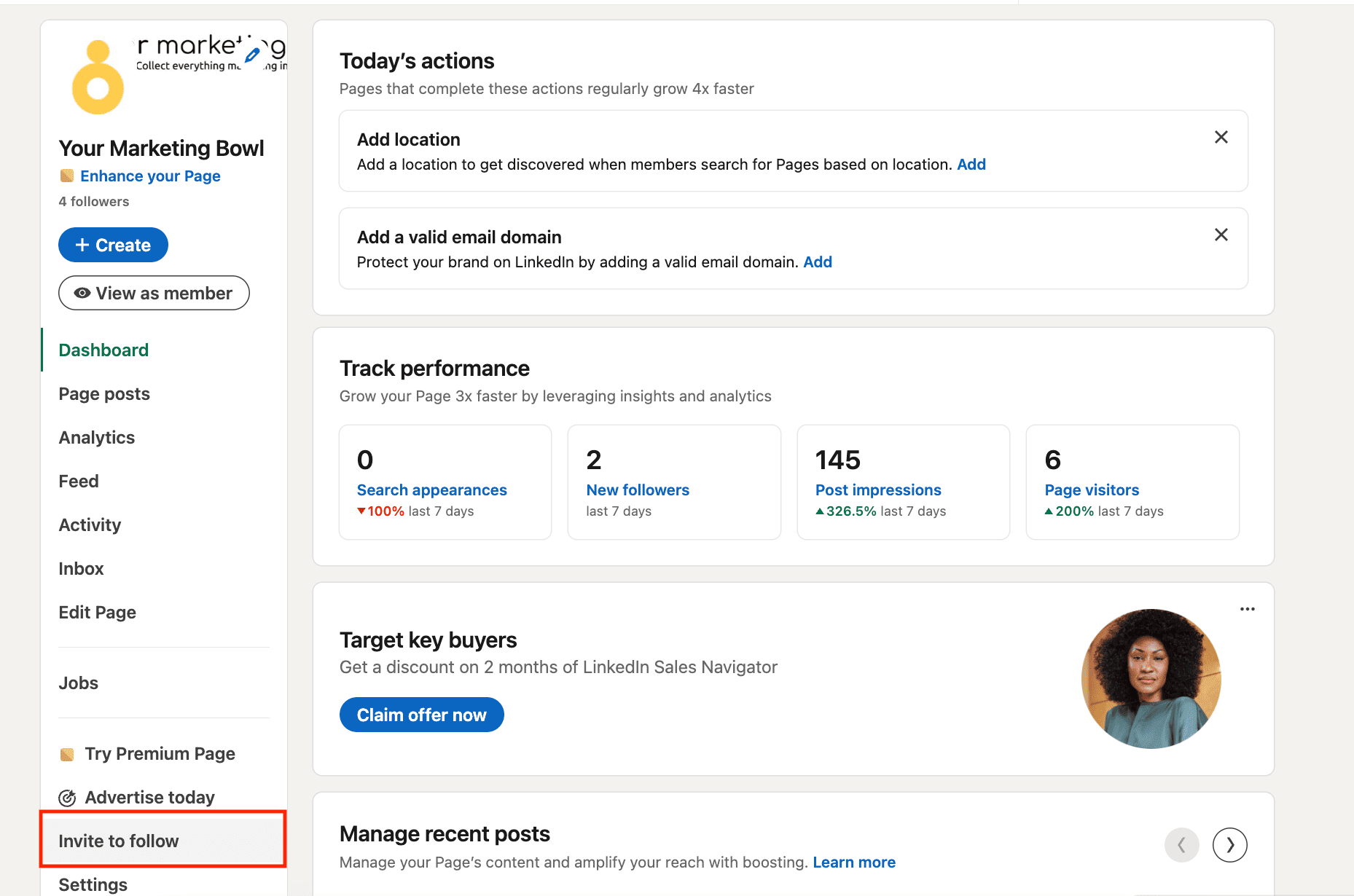1354x896 pixels.
Task: Open the Inbox section
Action: click(x=81, y=568)
